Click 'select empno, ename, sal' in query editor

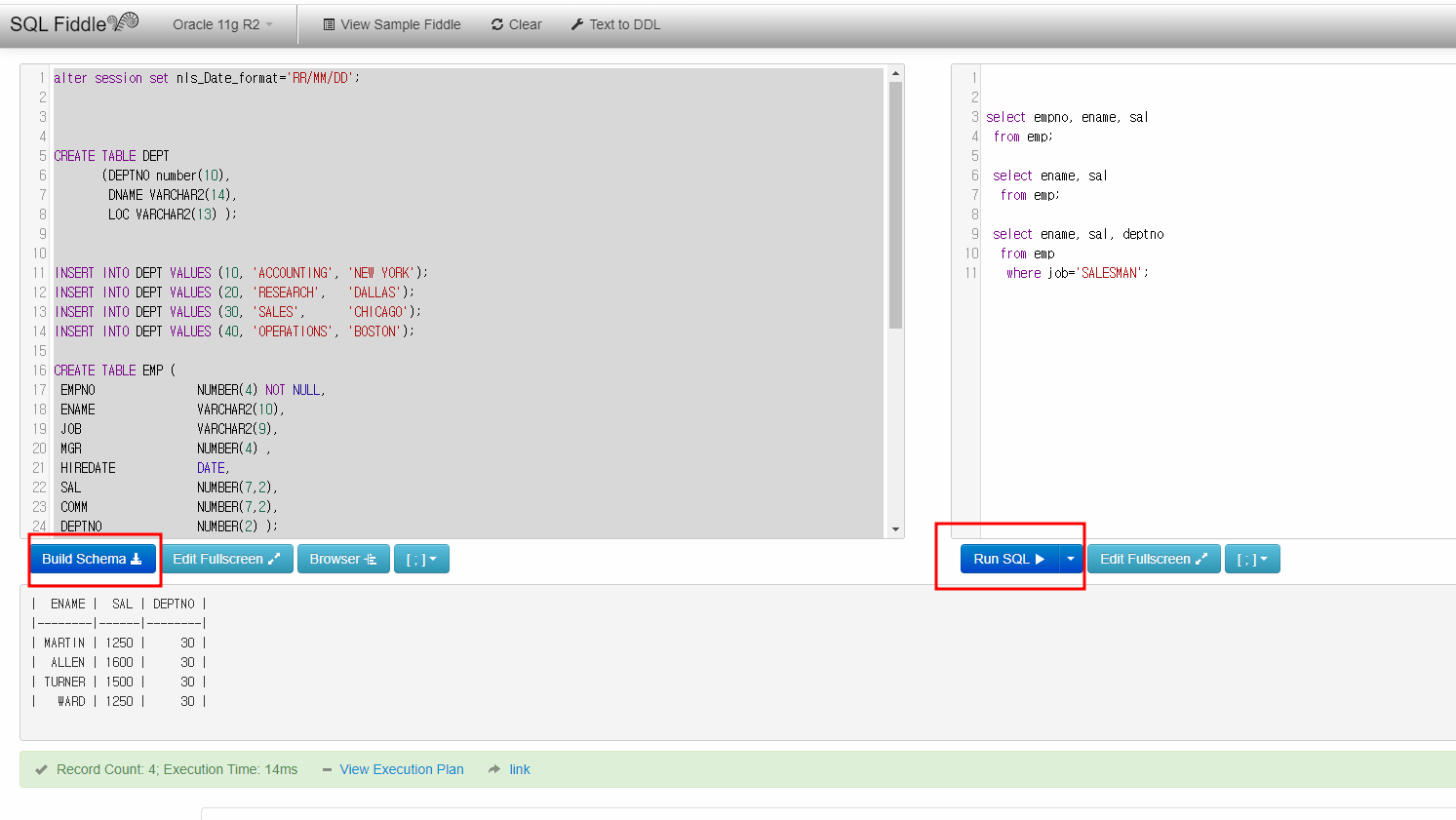(1067, 117)
